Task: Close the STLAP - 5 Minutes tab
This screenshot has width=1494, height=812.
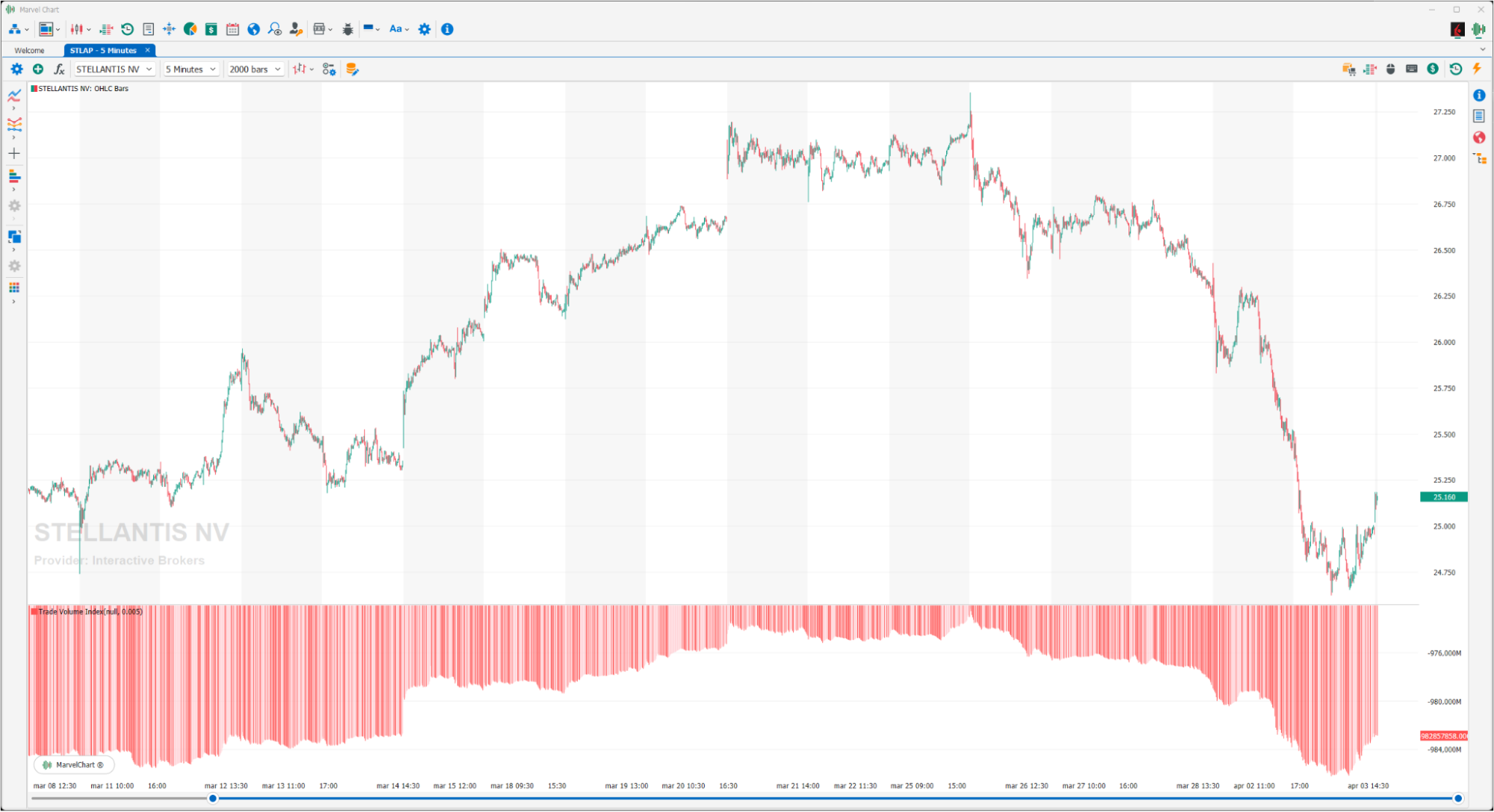Action: tap(148, 50)
